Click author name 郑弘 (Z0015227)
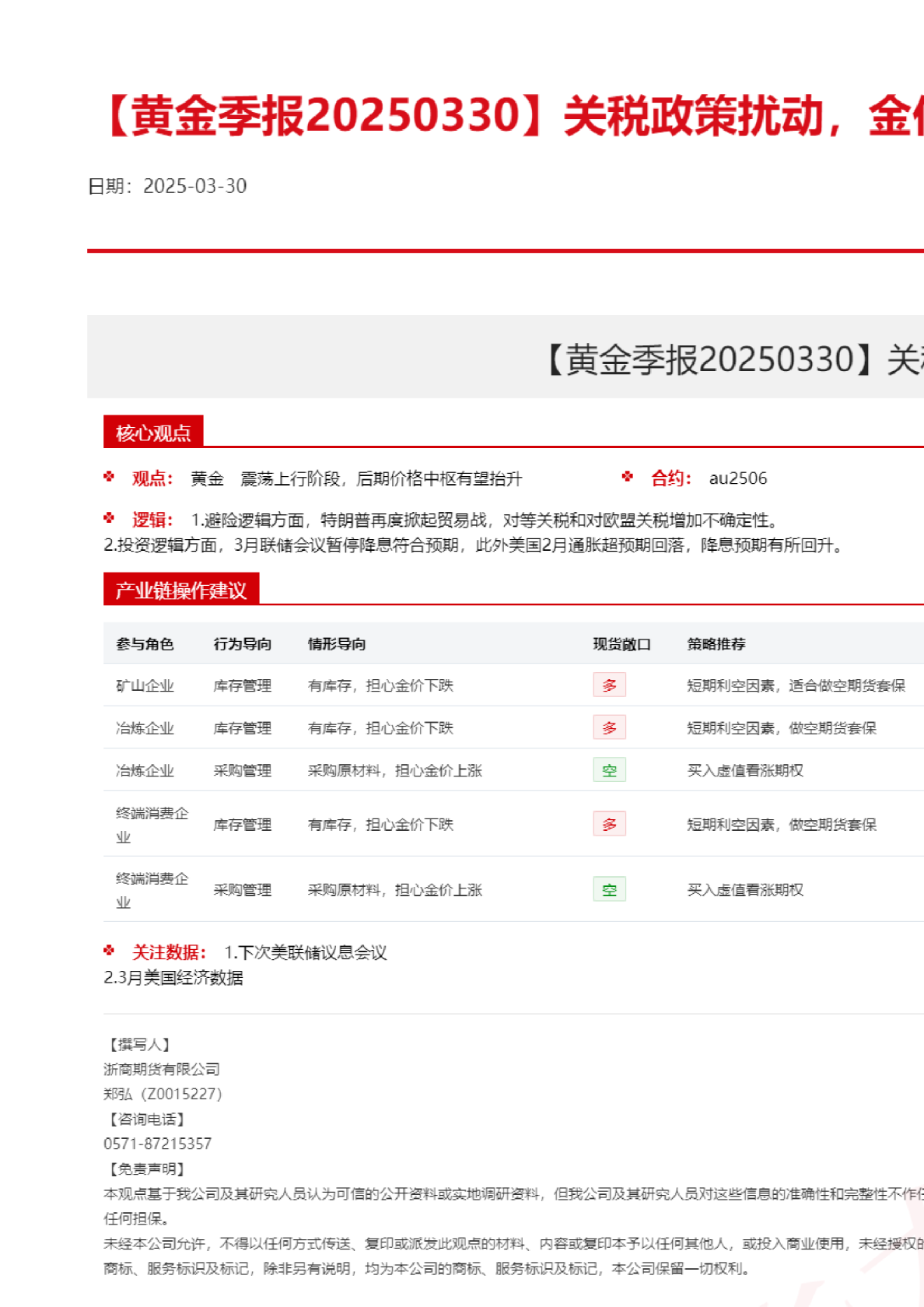 pyautogui.click(x=163, y=1094)
